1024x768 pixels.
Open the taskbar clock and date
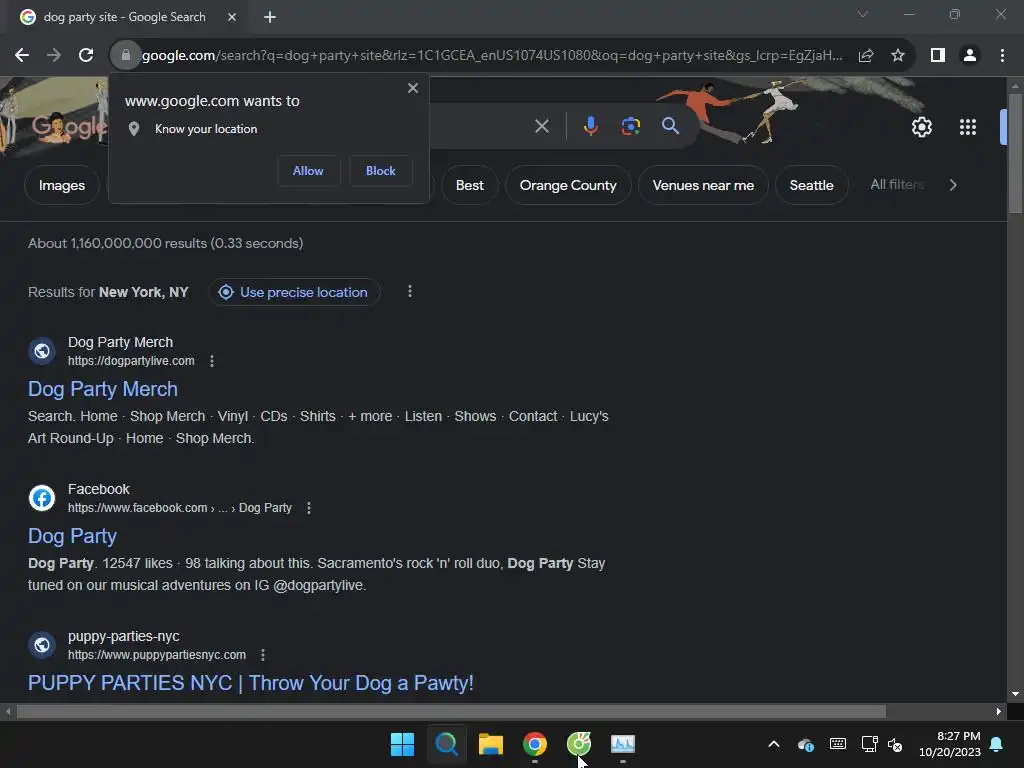[x=950, y=744]
